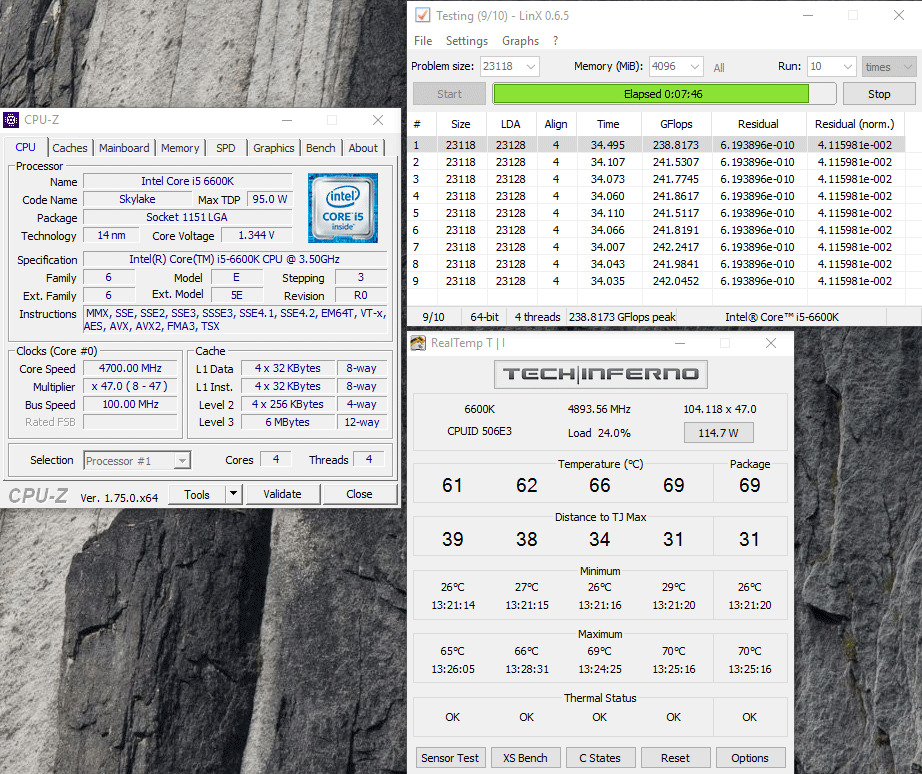The height and width of the screenshot is (774, 922).
Task: Minimize the RealTemp window
Action: [680, 343]
